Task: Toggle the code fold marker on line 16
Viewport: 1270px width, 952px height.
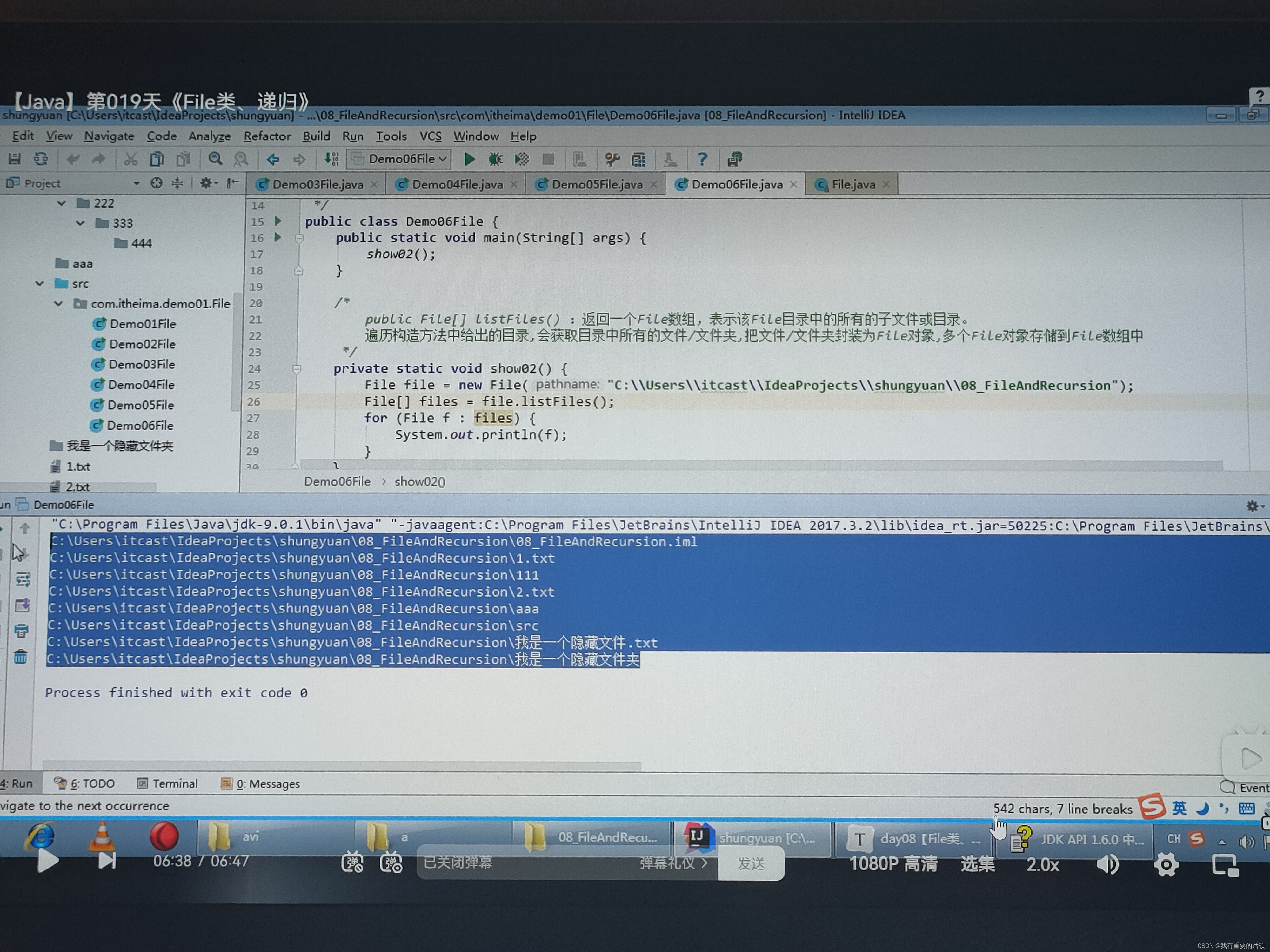Action: tap(299, 238)
